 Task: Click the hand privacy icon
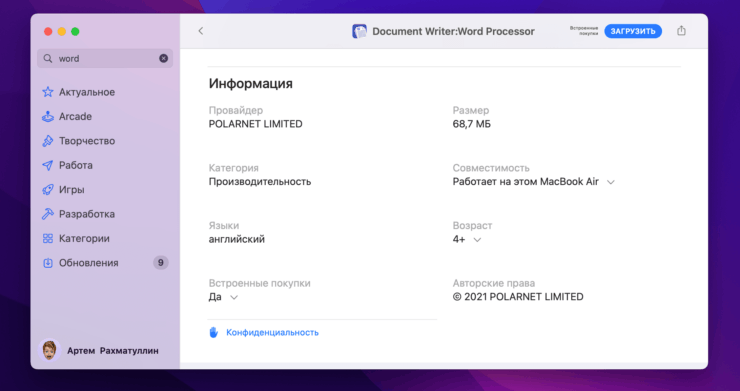pyautogui.click(x=214, y=332)
